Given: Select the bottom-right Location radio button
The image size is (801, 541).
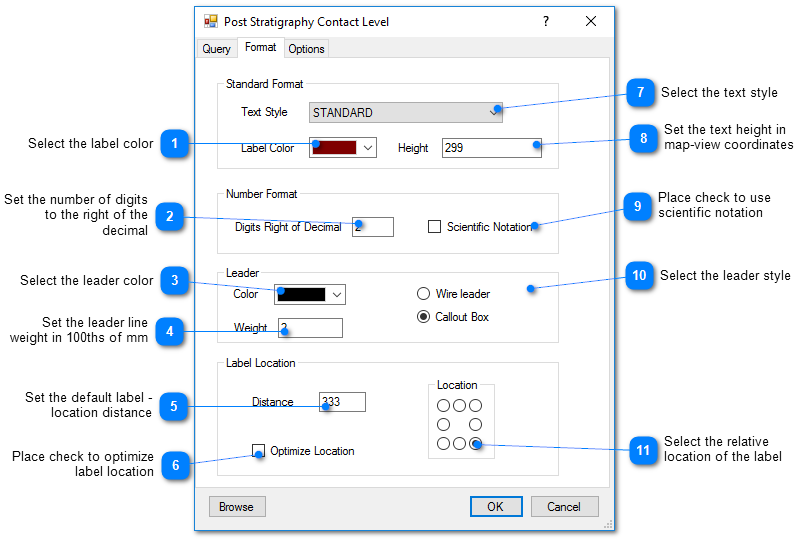Looking at the screenshot, I should (x=476, y=443).
